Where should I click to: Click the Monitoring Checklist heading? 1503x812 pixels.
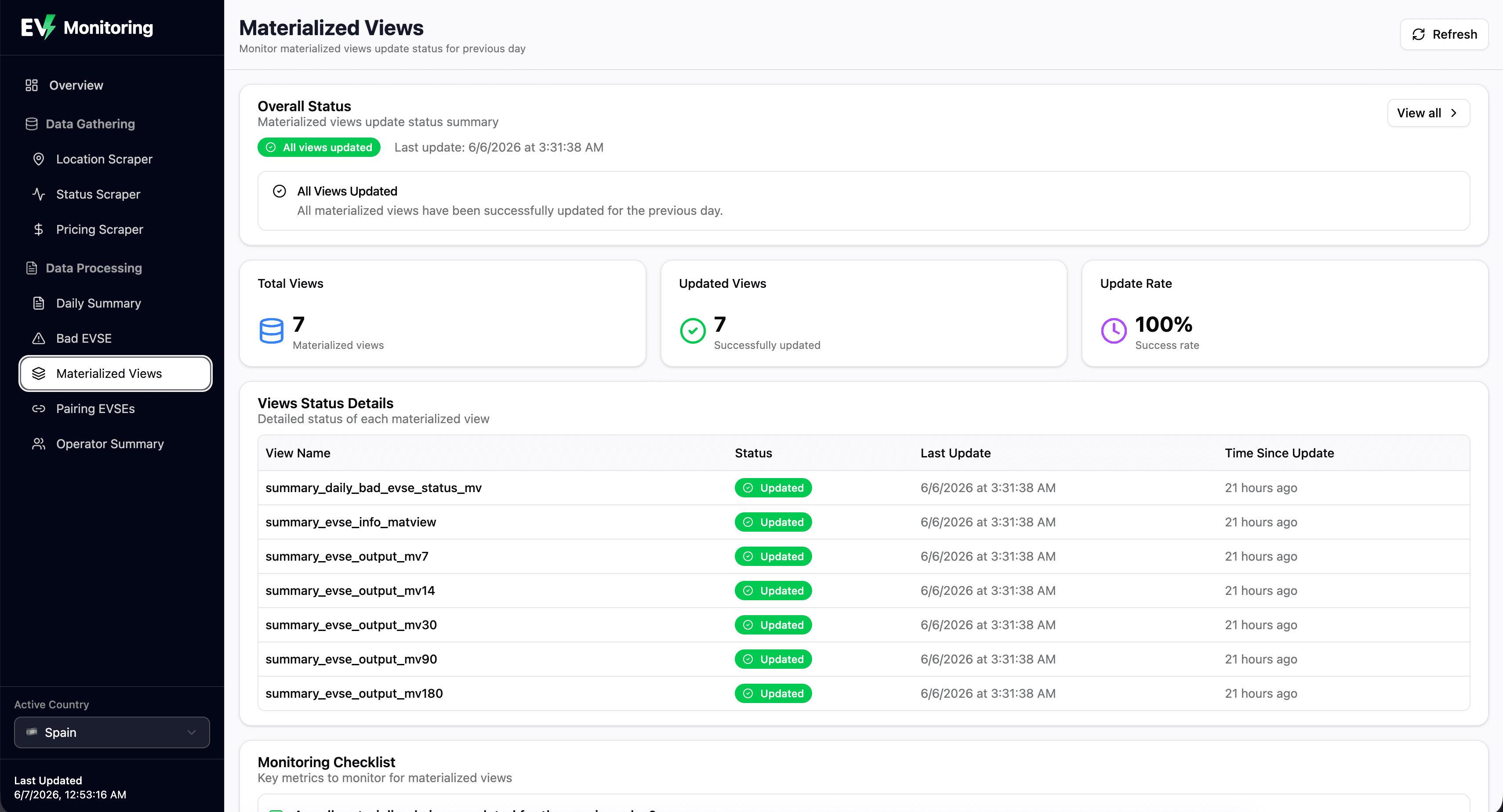click(x=326, y=762)
